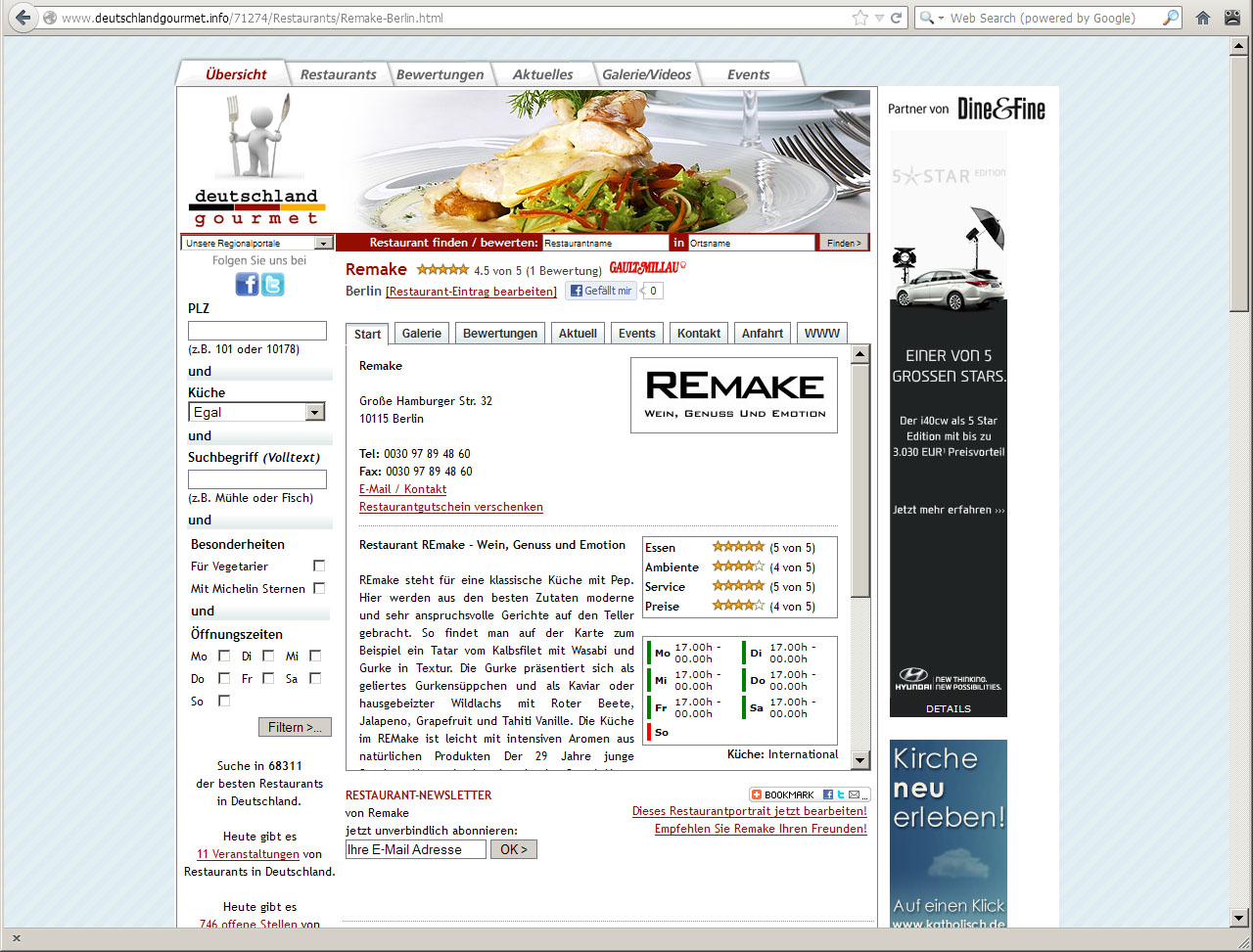The width and height of the screenshot is (1253, 952).
Task: Tick the Mo opening-hours checkbox
Action: click(x=224, y=656)
